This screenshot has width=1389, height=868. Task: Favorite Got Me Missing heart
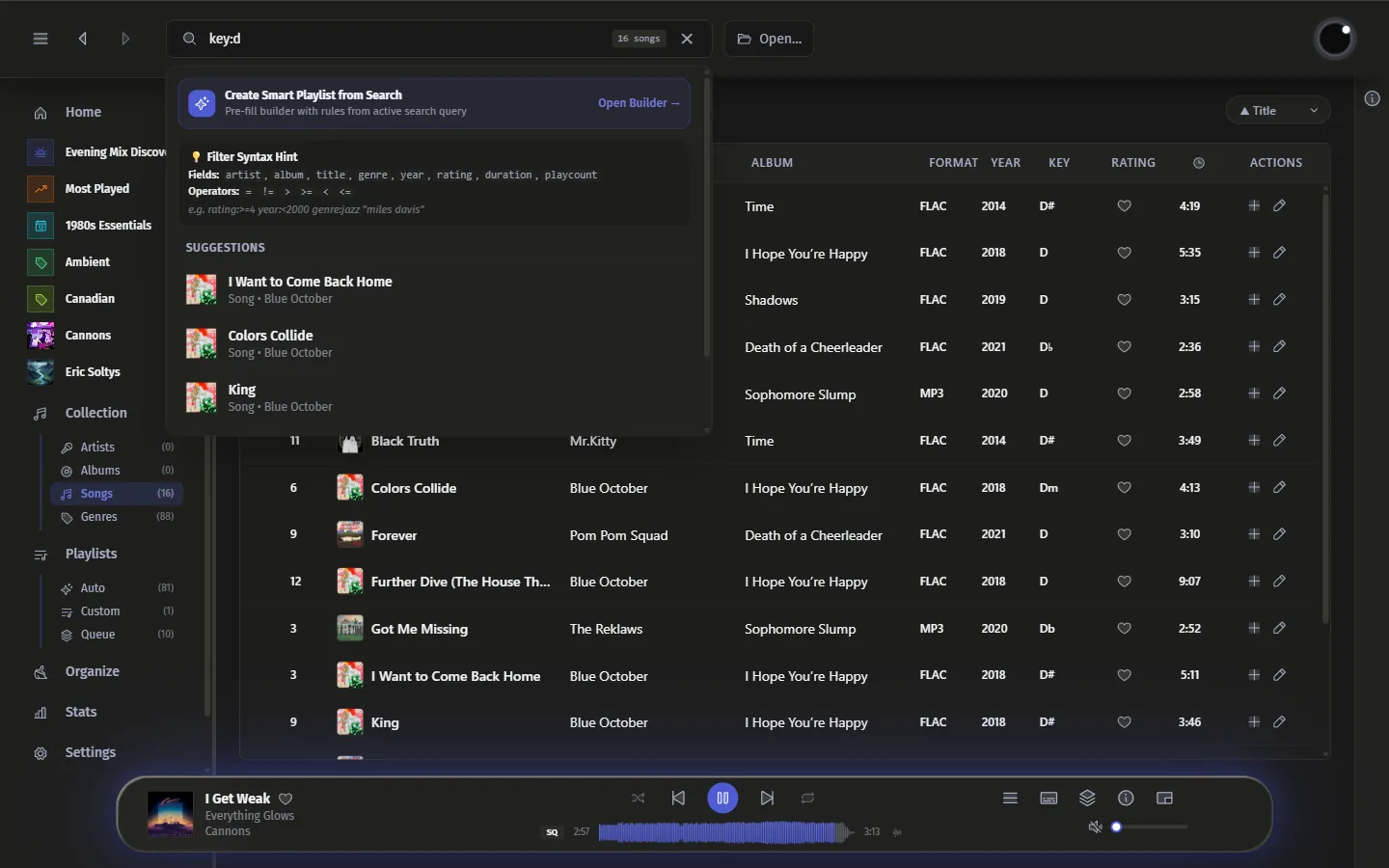(x=1124, y=629)
